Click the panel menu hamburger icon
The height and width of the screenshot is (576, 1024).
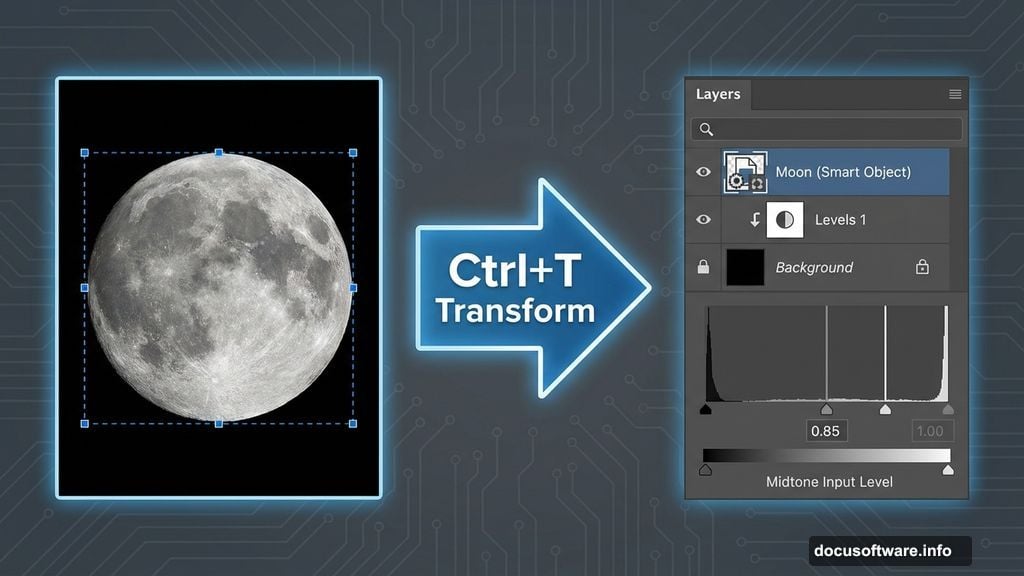(x=956, y=94)
